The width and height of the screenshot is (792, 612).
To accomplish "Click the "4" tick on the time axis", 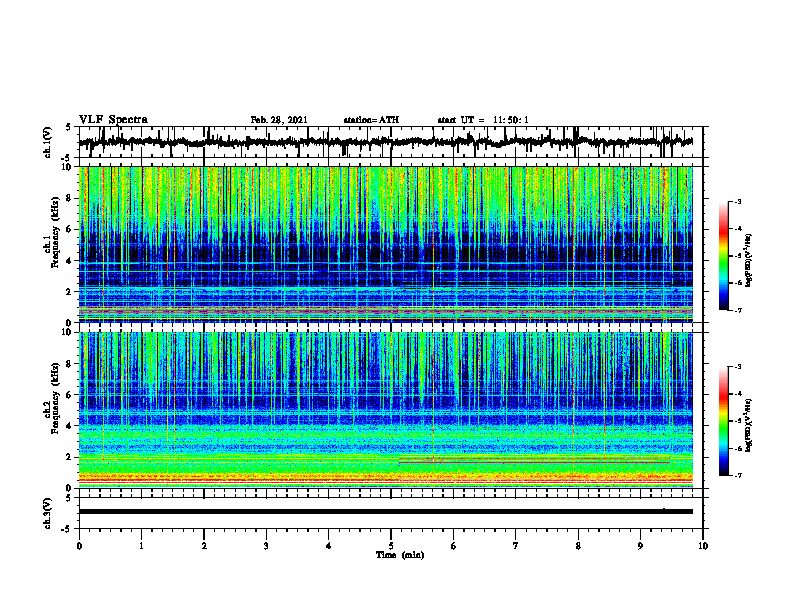I will (329, 546).
